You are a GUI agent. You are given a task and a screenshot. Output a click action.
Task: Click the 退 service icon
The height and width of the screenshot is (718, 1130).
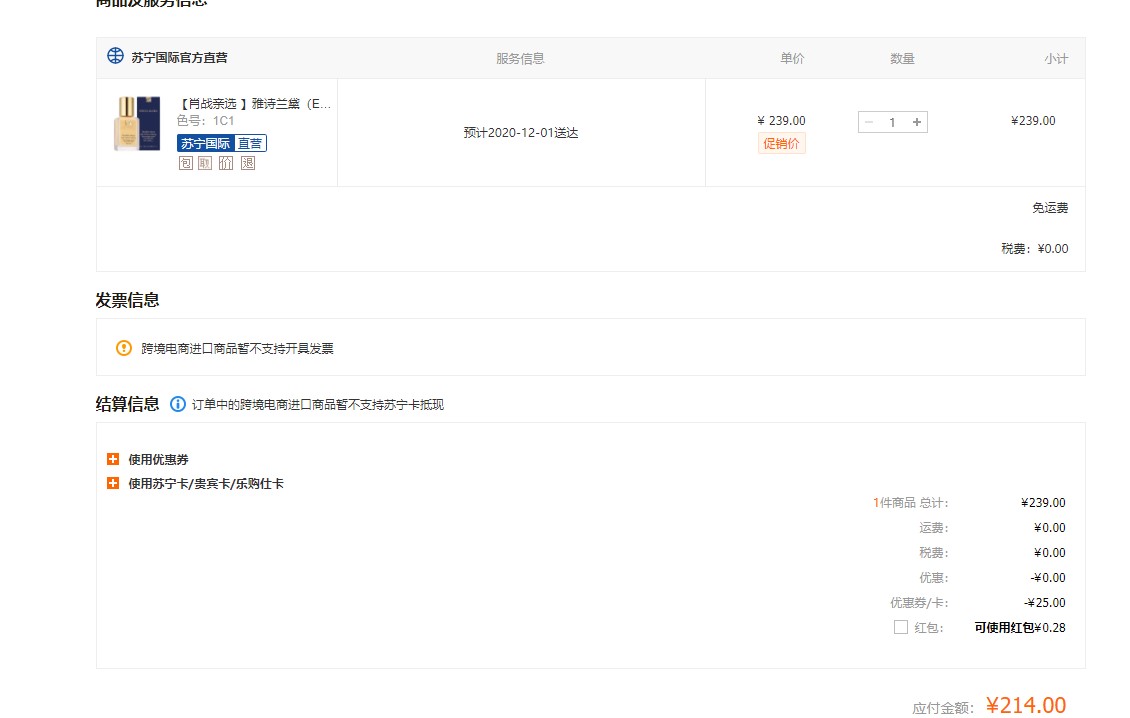coord(248,163)
